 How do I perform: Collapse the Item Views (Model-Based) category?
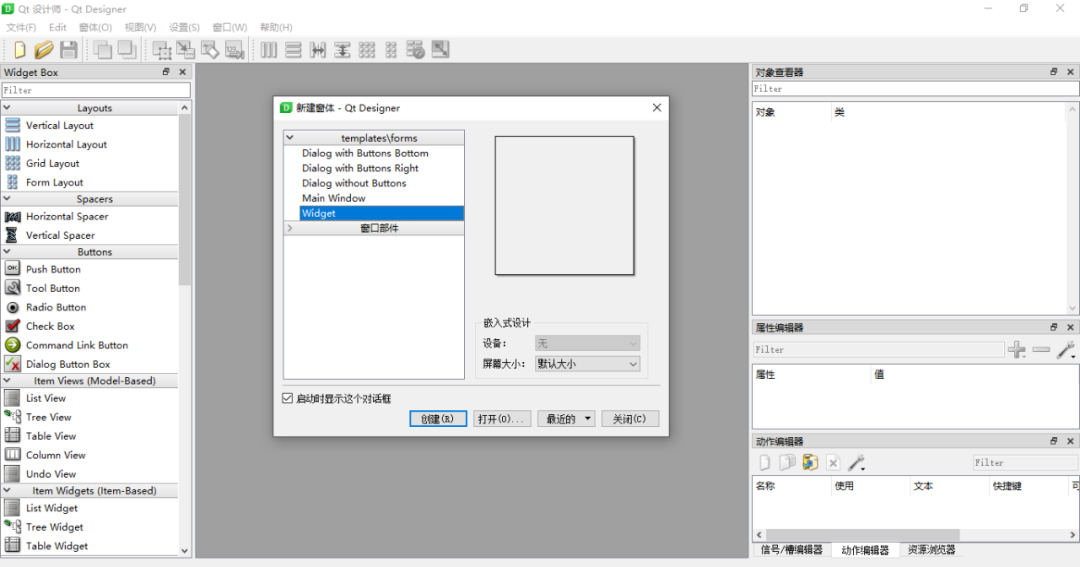pos(7,380)
